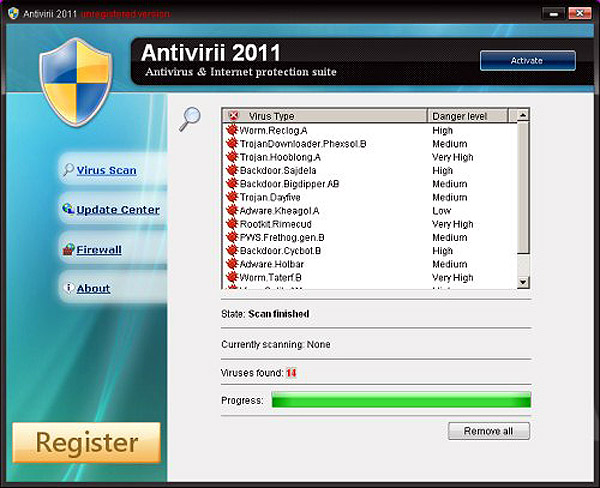Click the green scan progress bar
Image resolution: width=600 pixels, height=488 pixels.
[x=401, y=400]
